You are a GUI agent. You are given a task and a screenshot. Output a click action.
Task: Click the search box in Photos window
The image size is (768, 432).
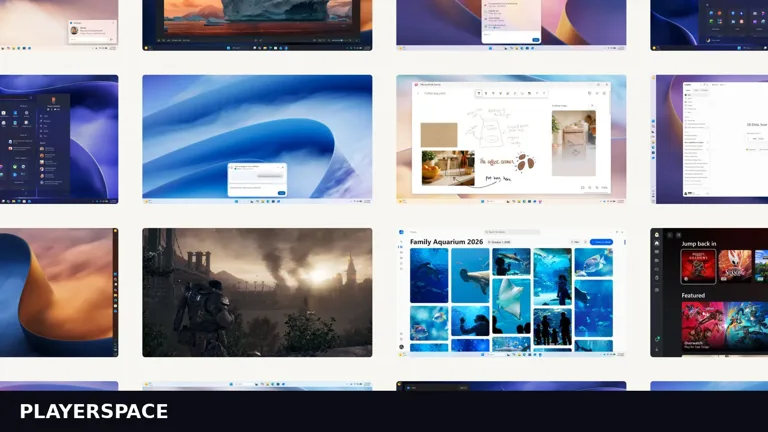(x=512, y=232)
